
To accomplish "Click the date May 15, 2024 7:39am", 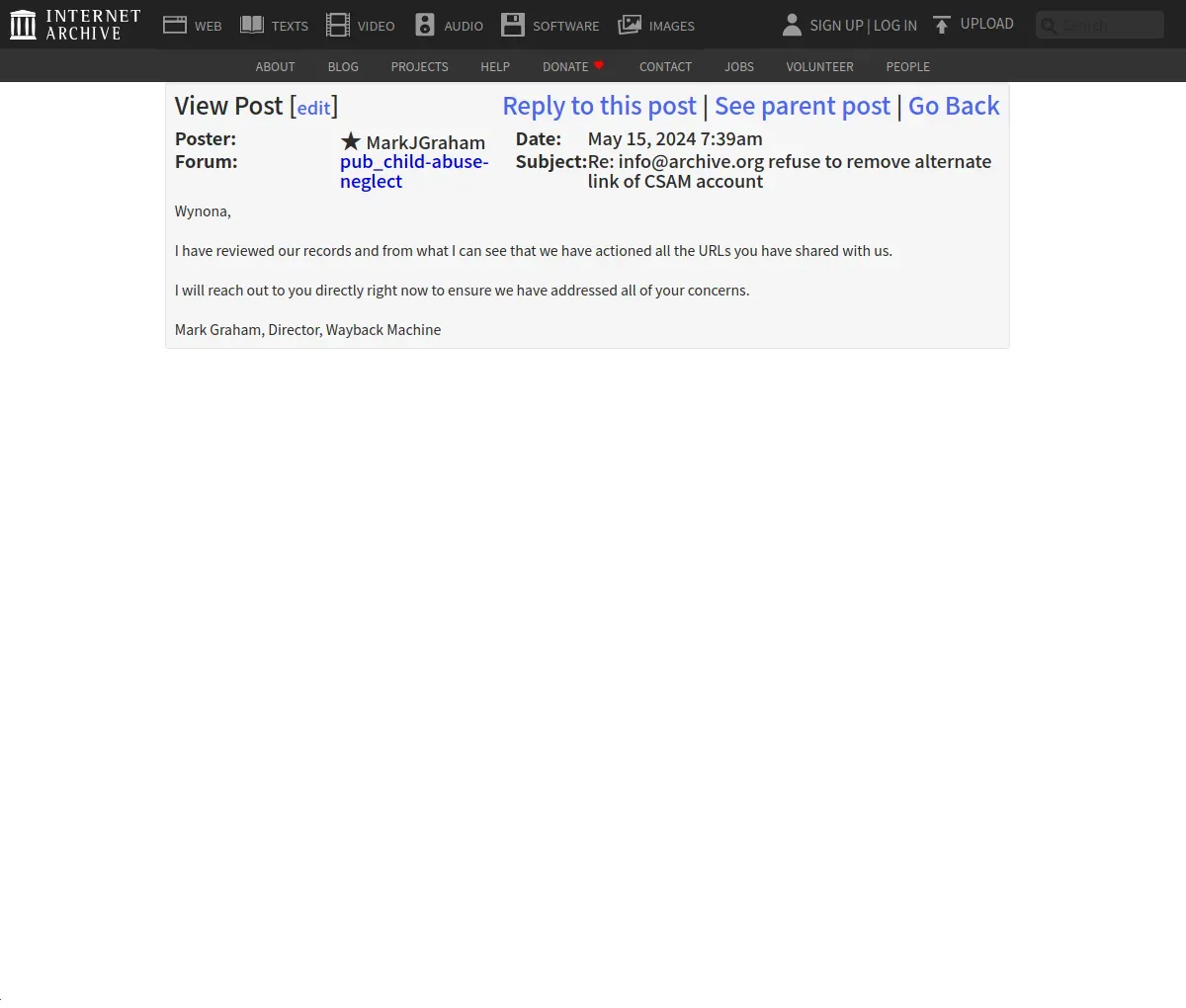I will (675, 138).
